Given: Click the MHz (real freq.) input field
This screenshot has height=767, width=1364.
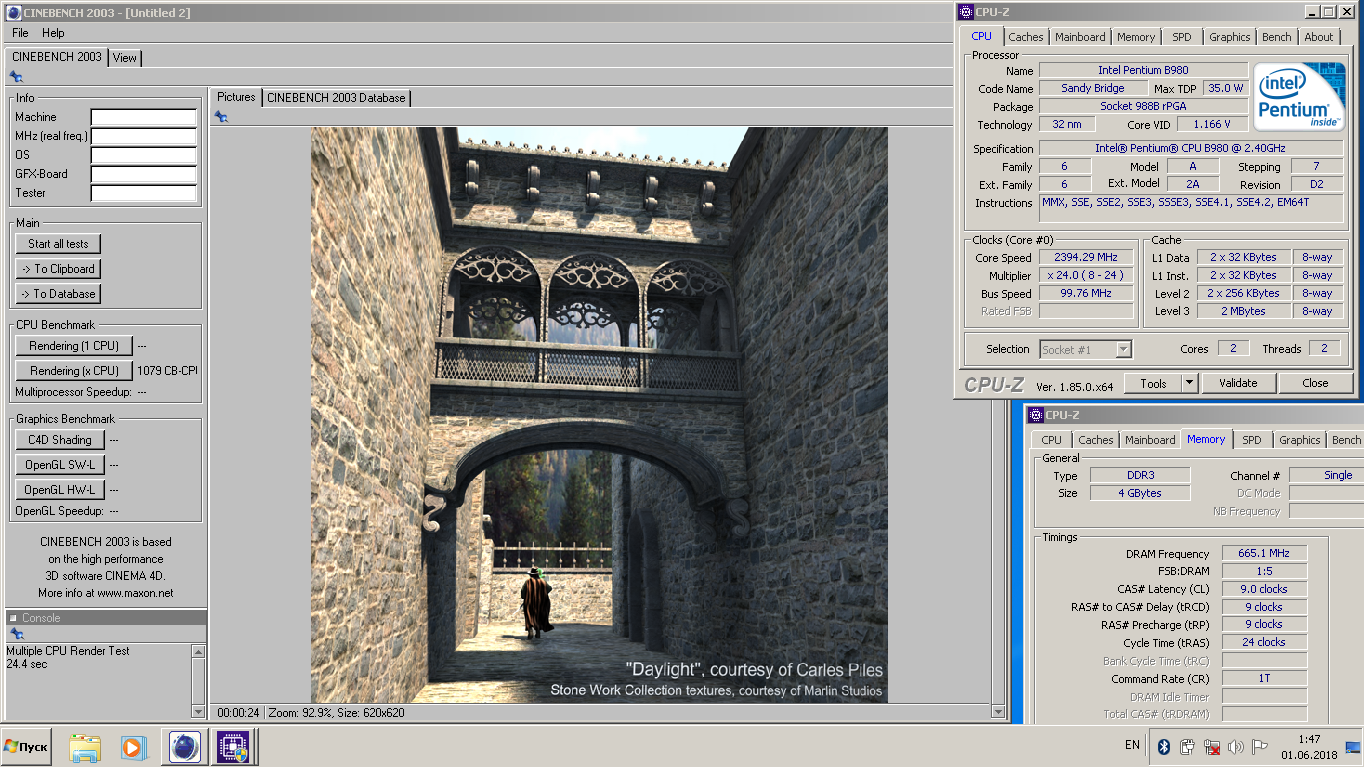Looking at the screenshot, I should tap(144, 137).
